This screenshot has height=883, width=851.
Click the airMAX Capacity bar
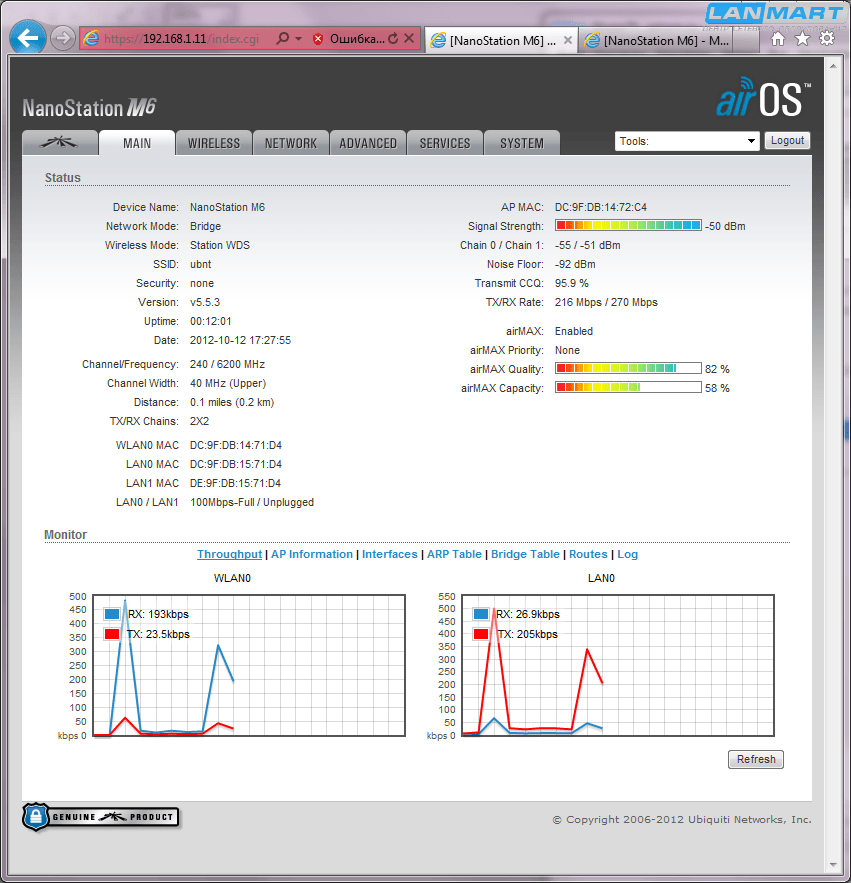point(628,388)
